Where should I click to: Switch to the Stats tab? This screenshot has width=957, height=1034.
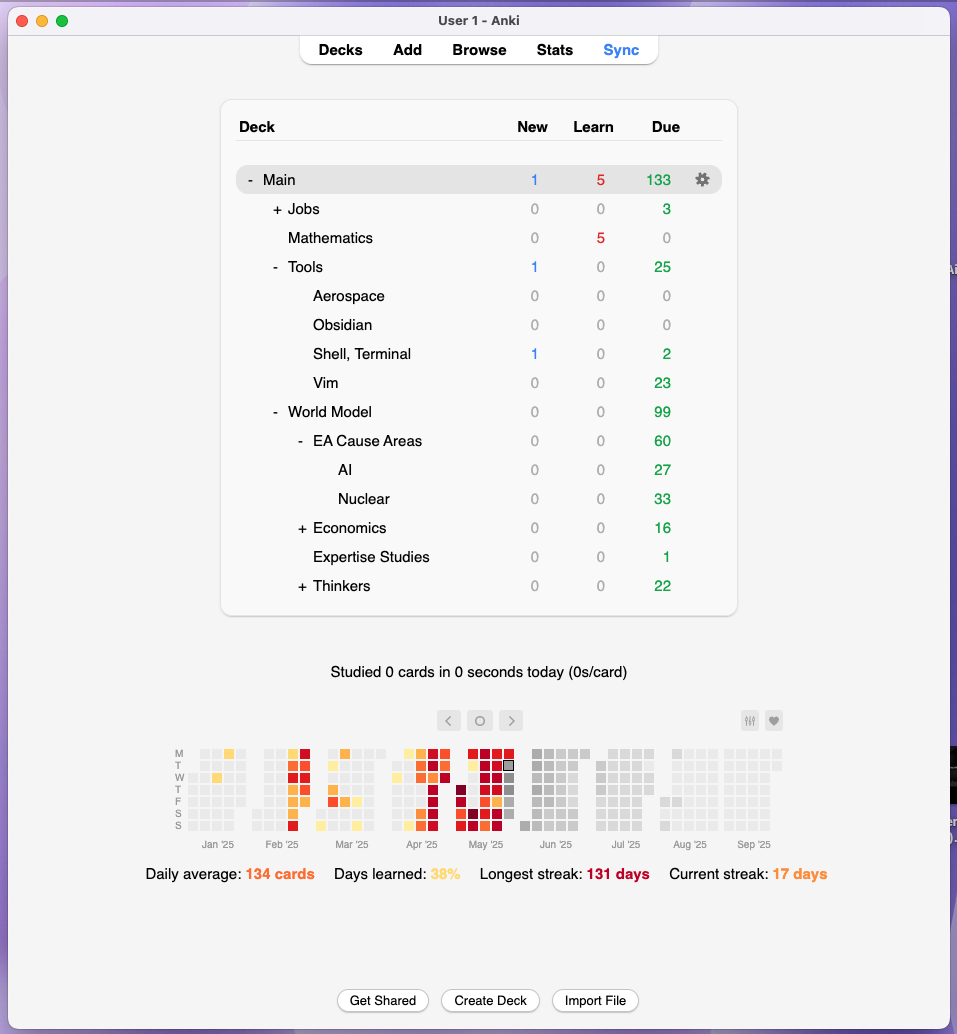[x=554, y=50]
